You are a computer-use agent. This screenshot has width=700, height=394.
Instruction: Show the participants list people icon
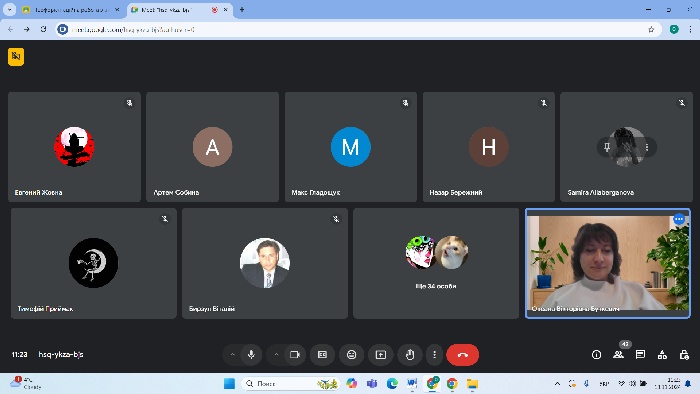pyautogui.click(x=618, y=355)
